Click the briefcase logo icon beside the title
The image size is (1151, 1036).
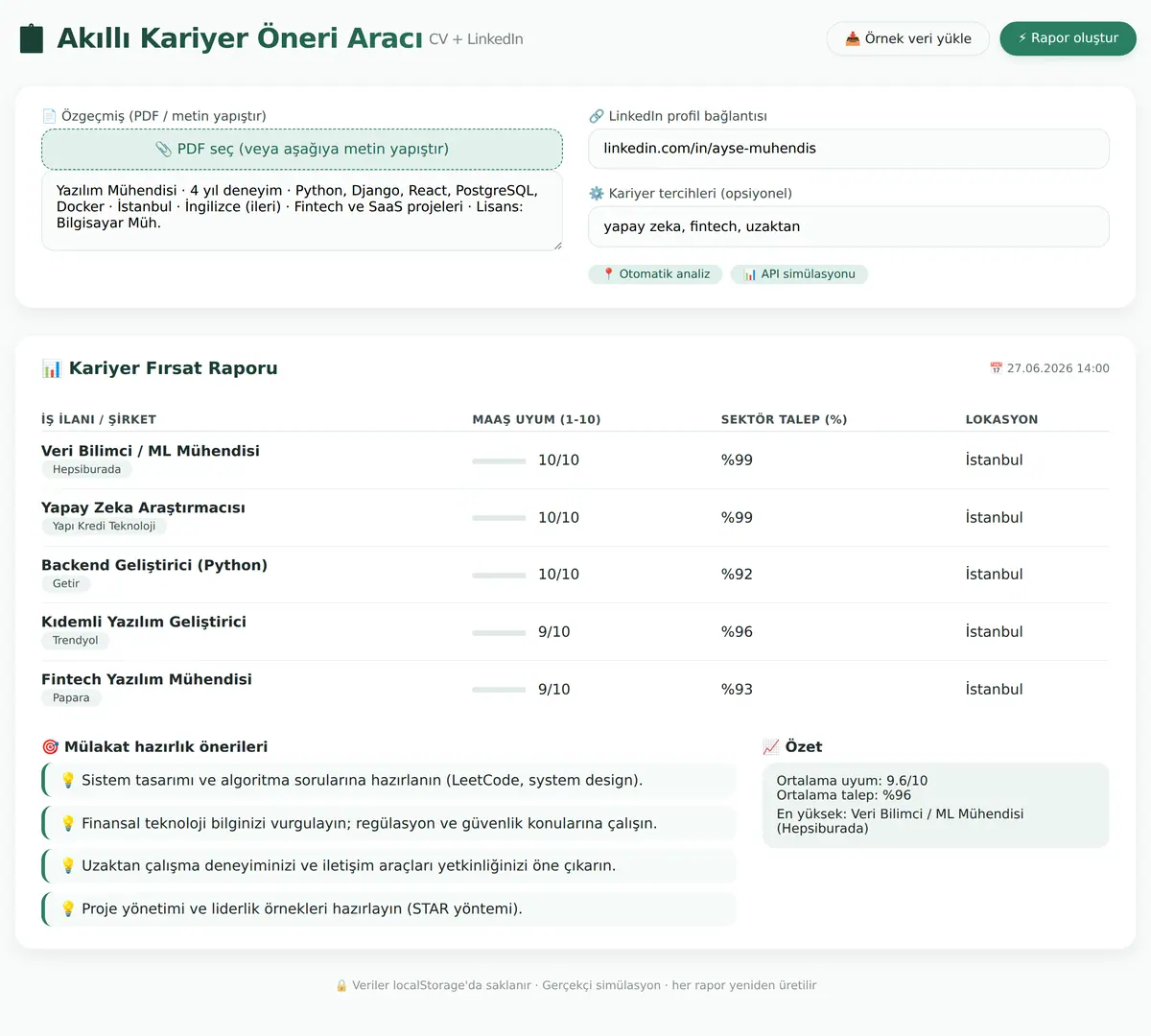click(32, 38)
